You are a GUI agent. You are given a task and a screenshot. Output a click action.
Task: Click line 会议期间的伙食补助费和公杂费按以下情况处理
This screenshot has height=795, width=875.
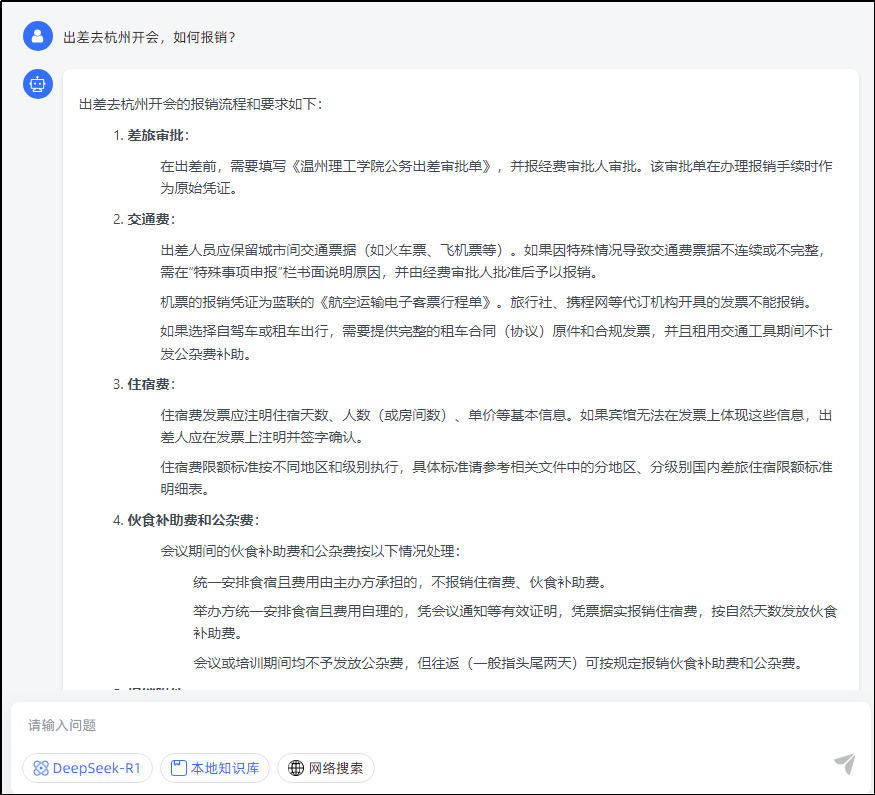pyautogui.click(x=310, y=551)
